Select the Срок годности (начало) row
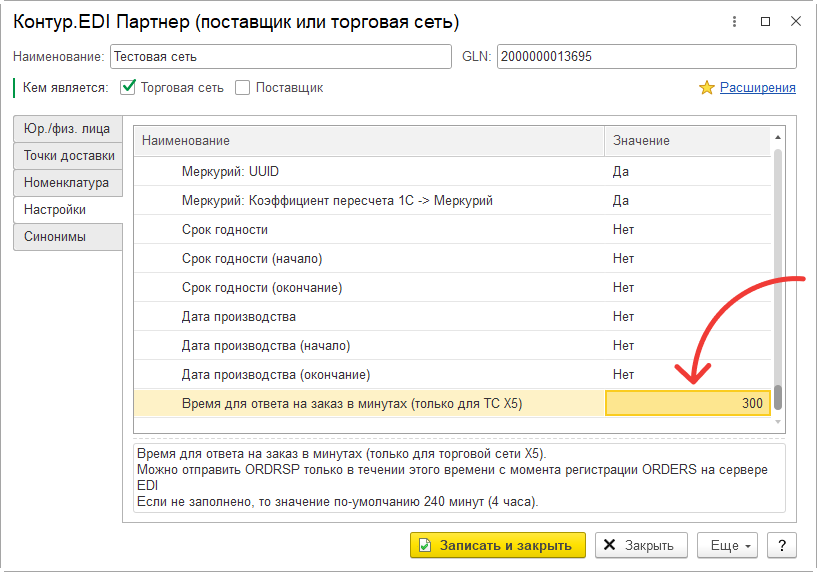Viewport: 817px width, 572px height. pyautogui.click(x=452, y=259)
